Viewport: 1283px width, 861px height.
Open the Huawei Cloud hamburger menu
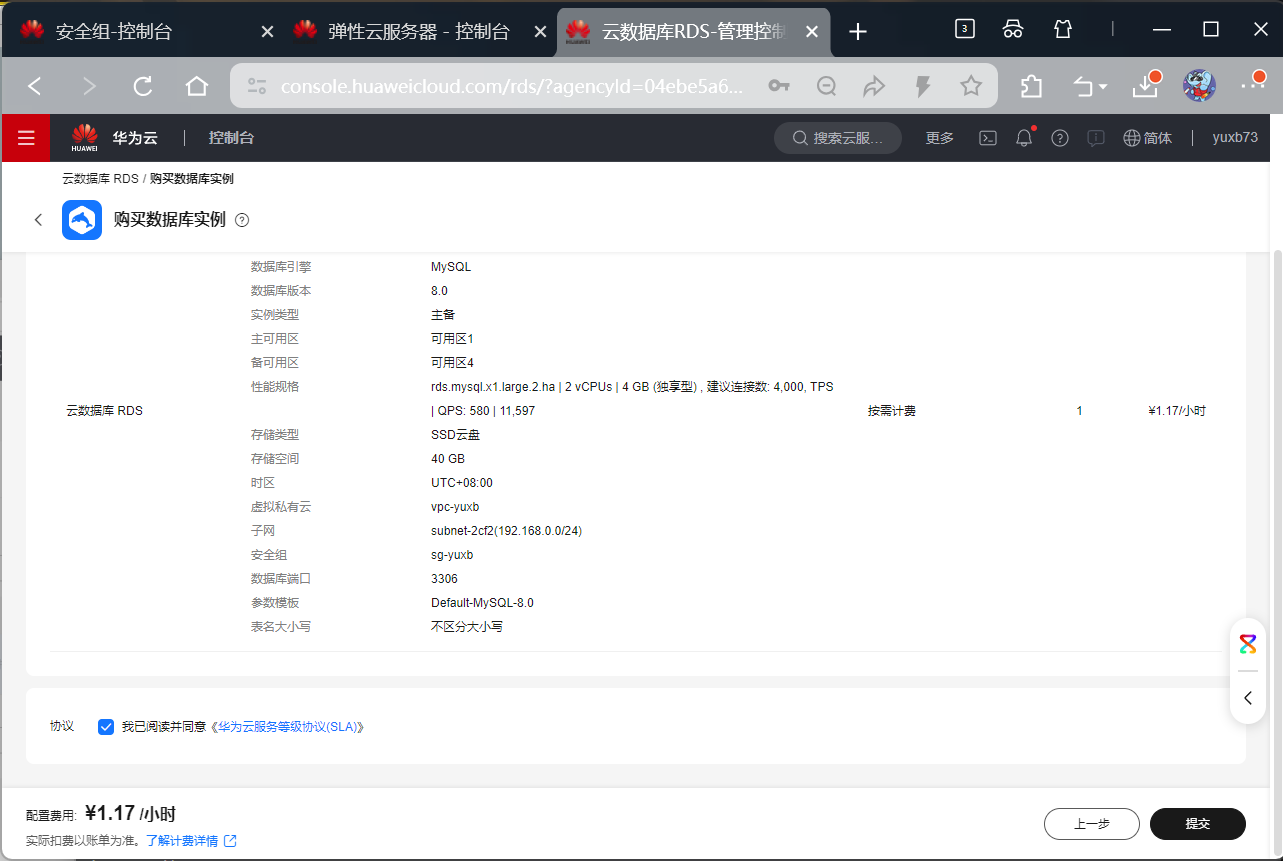[26, 138]
